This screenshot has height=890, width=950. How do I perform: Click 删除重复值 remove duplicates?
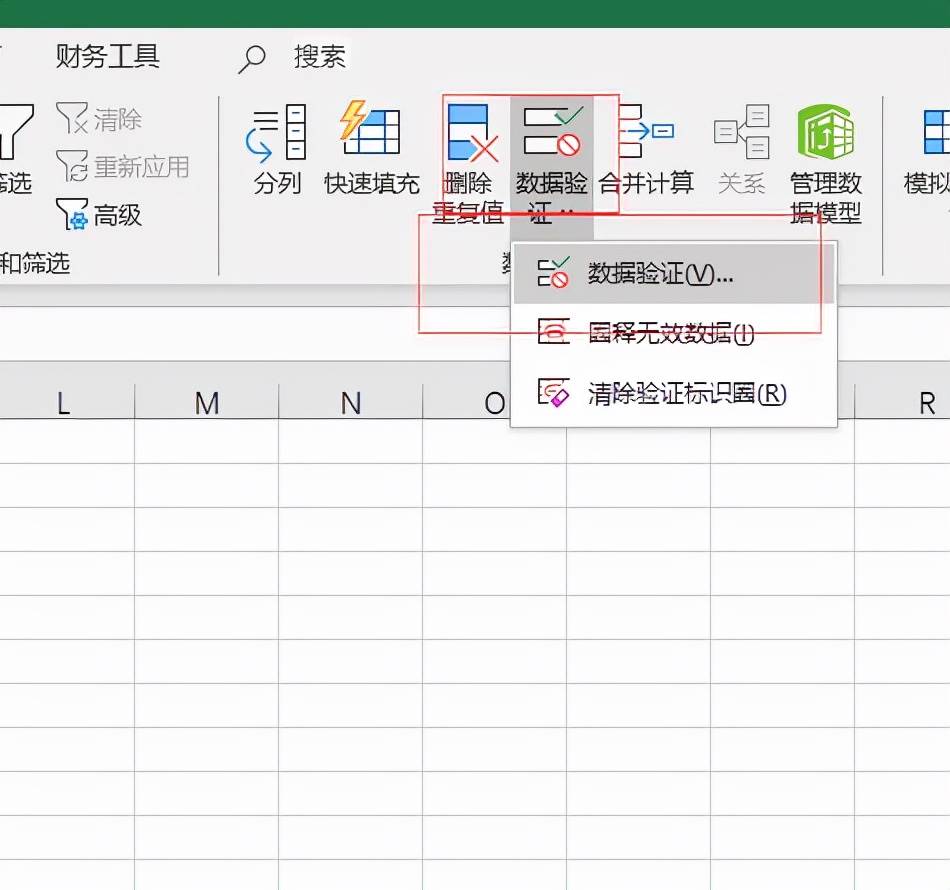[x=468, y=162]
